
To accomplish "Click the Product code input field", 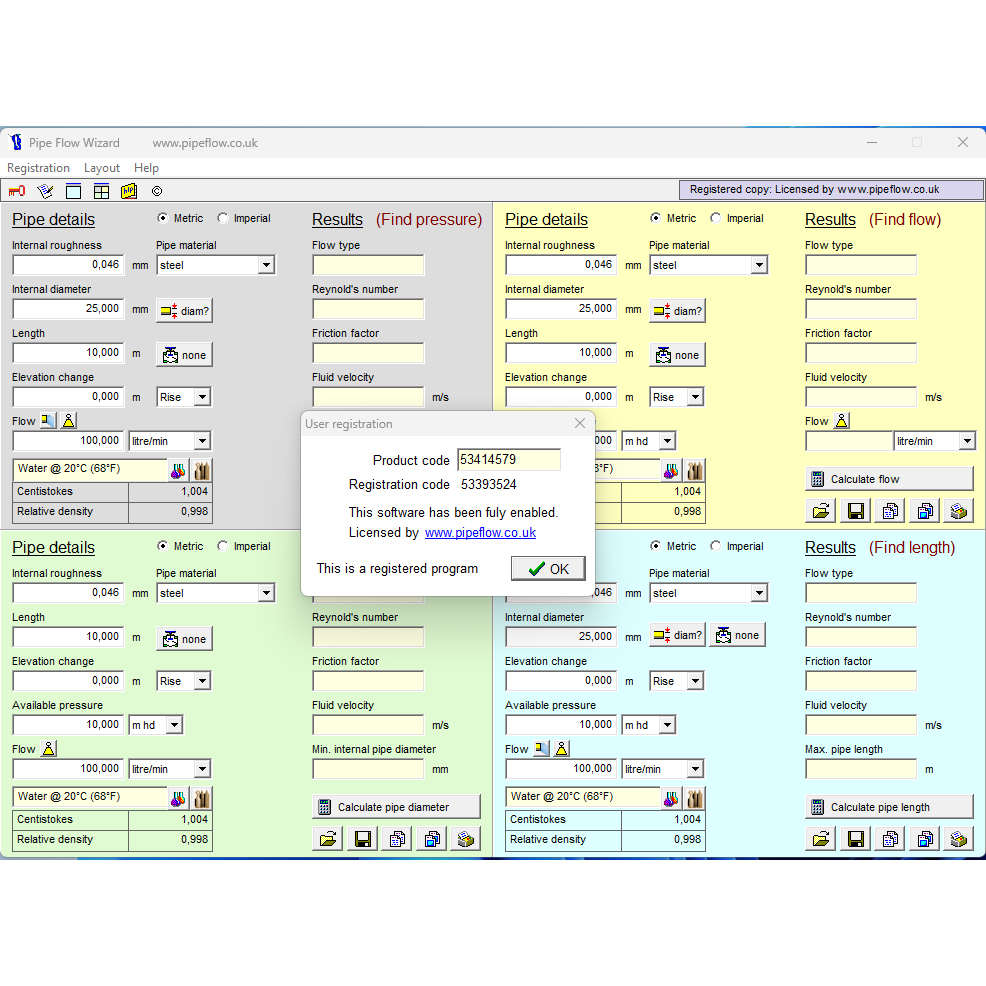I will tap(508, 460).
